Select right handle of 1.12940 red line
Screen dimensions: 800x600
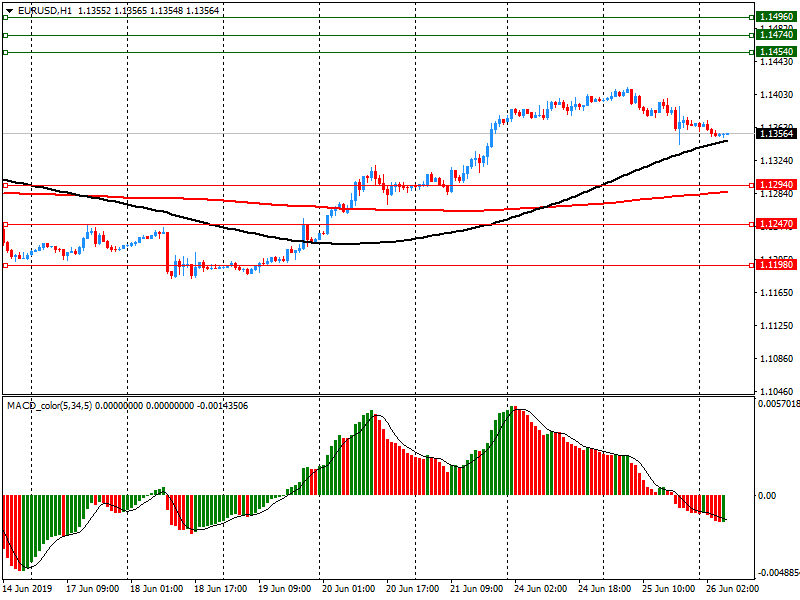[752, 186]
